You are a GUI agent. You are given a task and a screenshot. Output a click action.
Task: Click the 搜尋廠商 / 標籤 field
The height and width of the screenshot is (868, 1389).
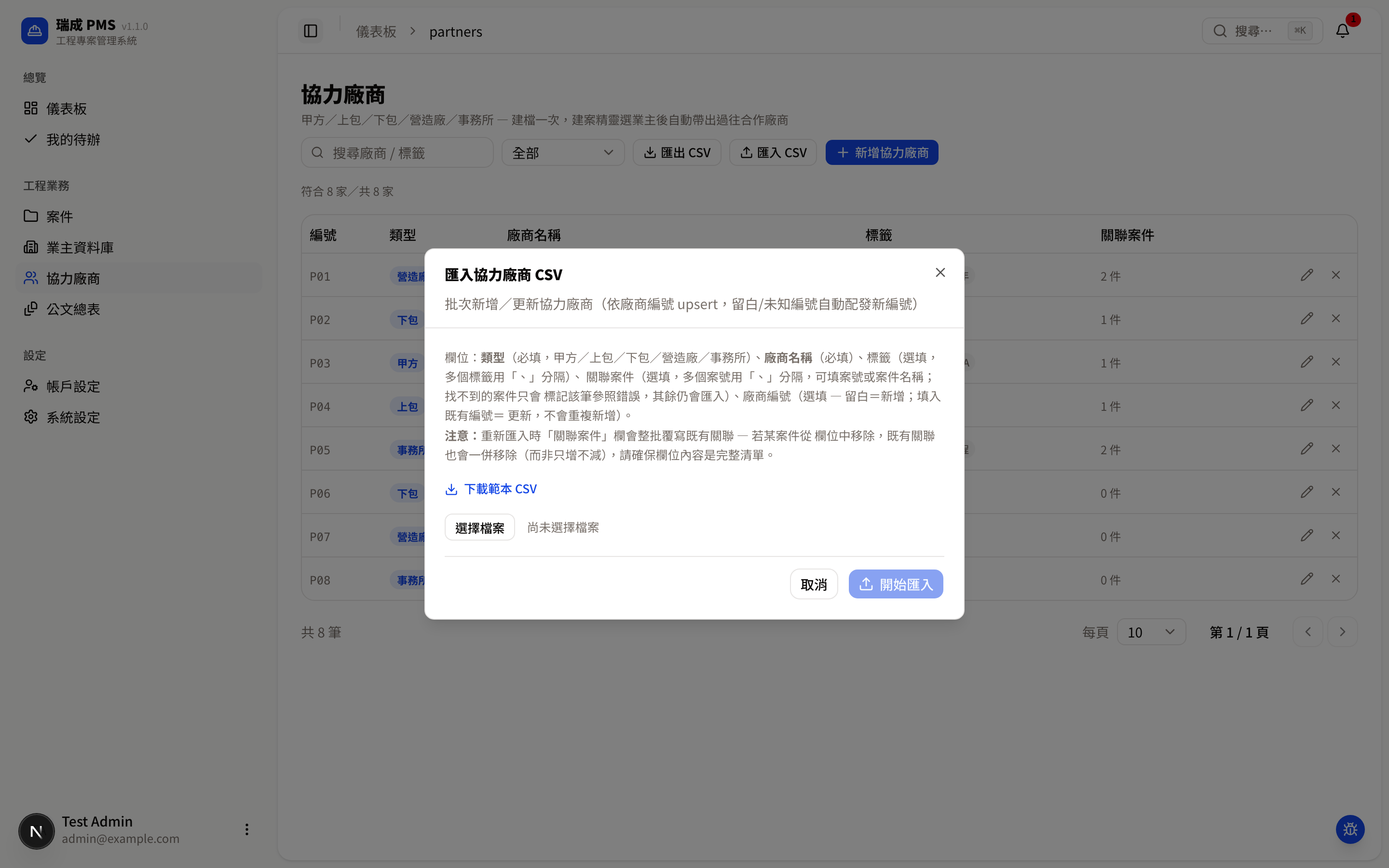[x=397, y=153]
